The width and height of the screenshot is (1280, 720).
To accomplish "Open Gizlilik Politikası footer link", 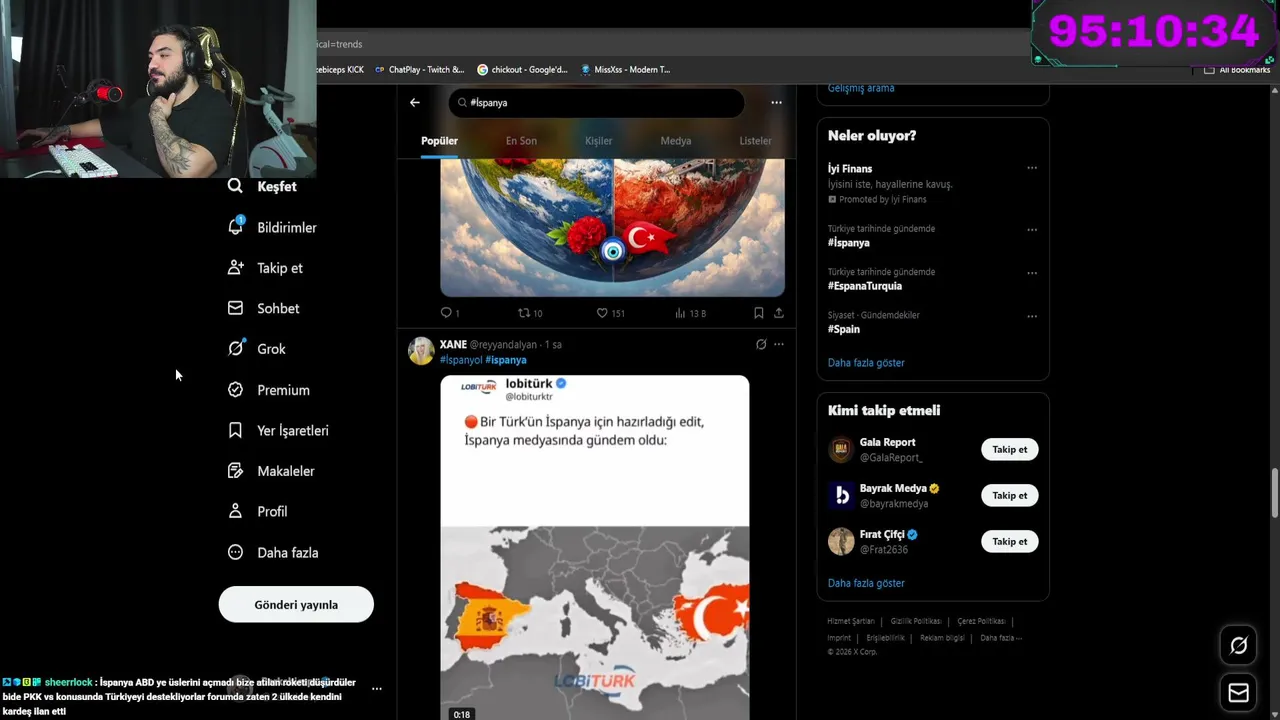I will 915,621.
